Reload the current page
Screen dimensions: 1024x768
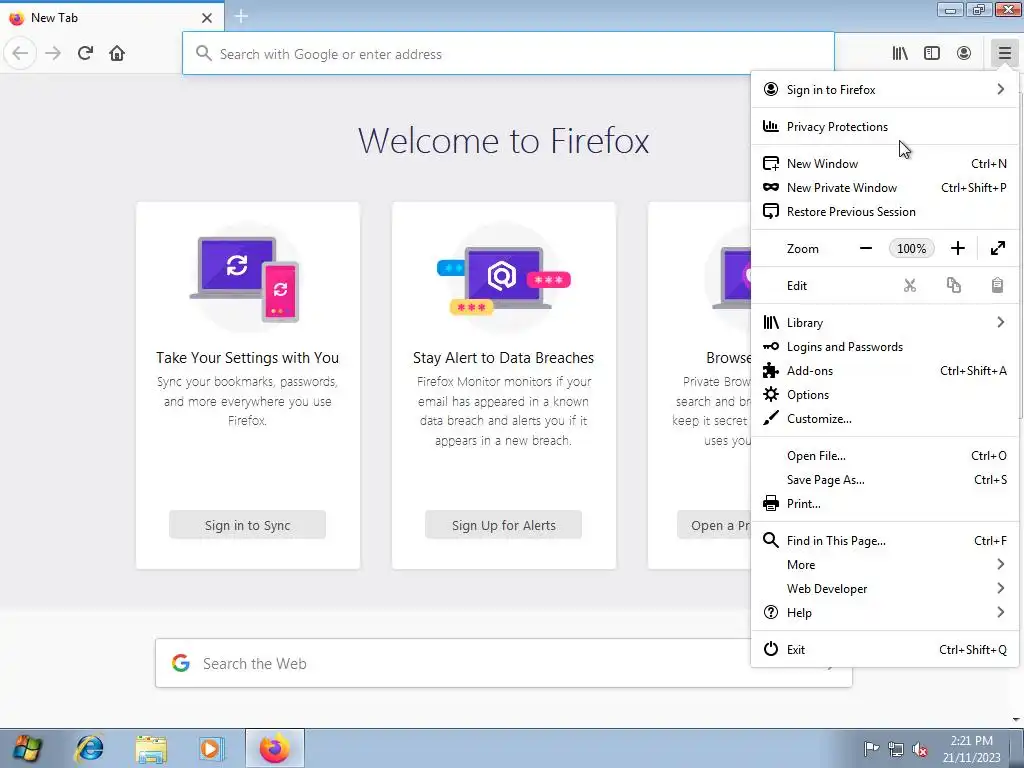click(x=85, y=53)
